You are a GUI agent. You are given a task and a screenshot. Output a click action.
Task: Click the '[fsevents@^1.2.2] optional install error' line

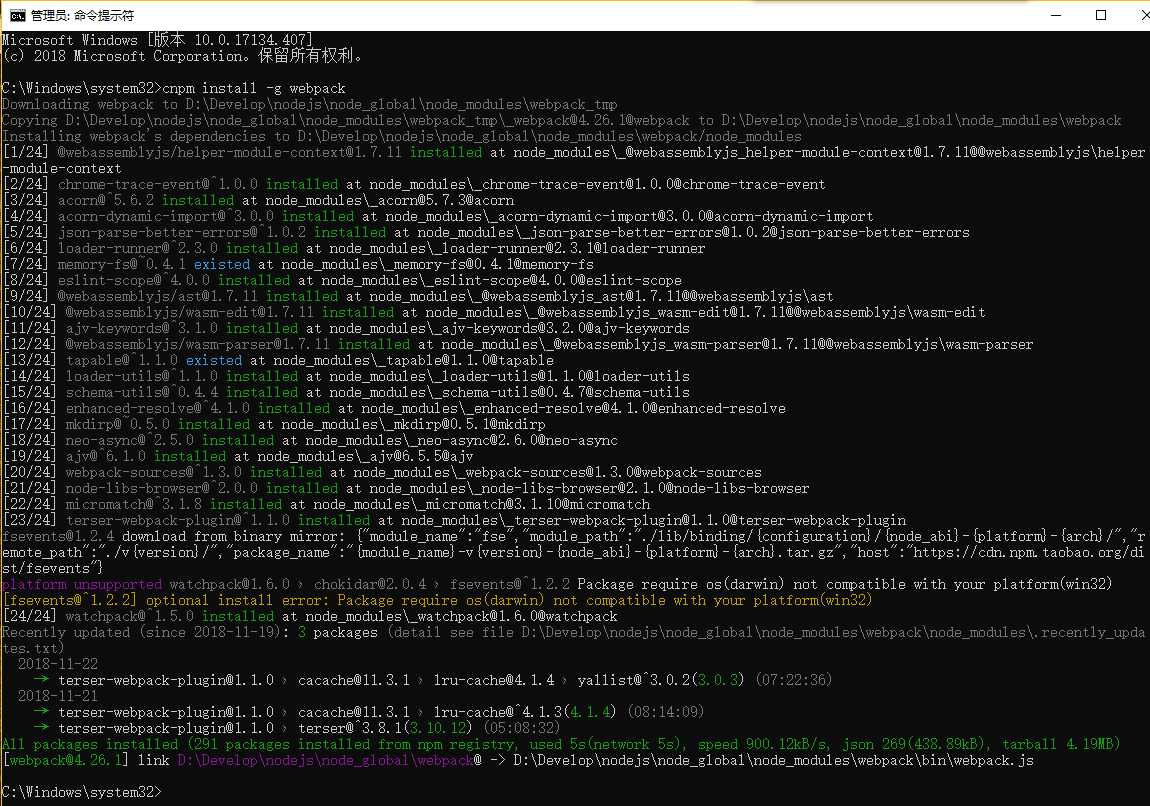click(437, 601)
